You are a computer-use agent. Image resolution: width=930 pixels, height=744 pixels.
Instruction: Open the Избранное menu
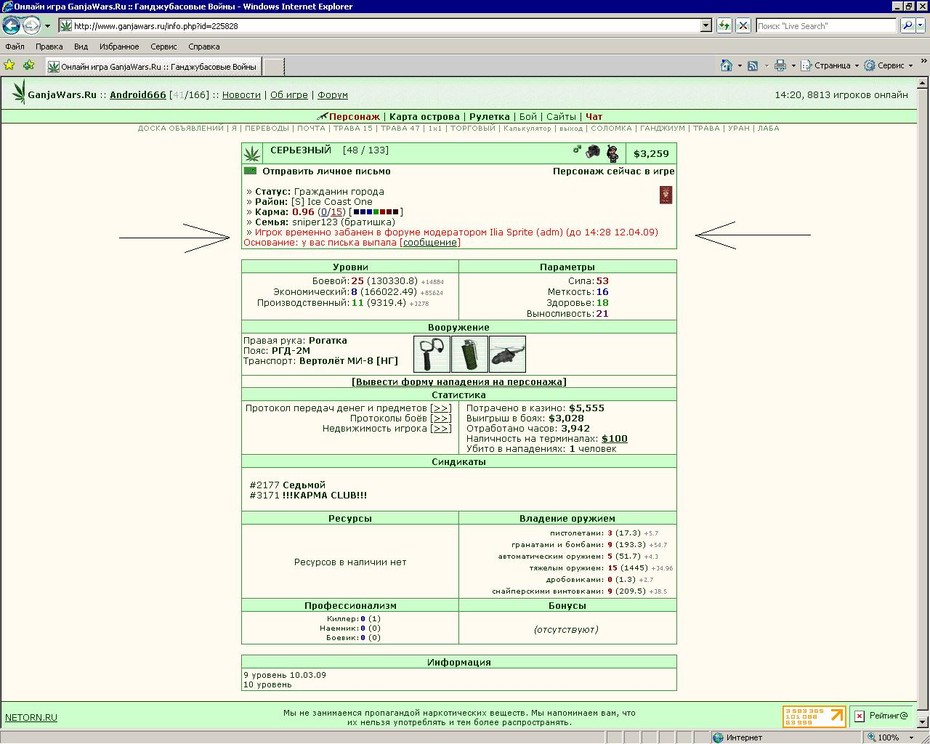pos(119,46)
